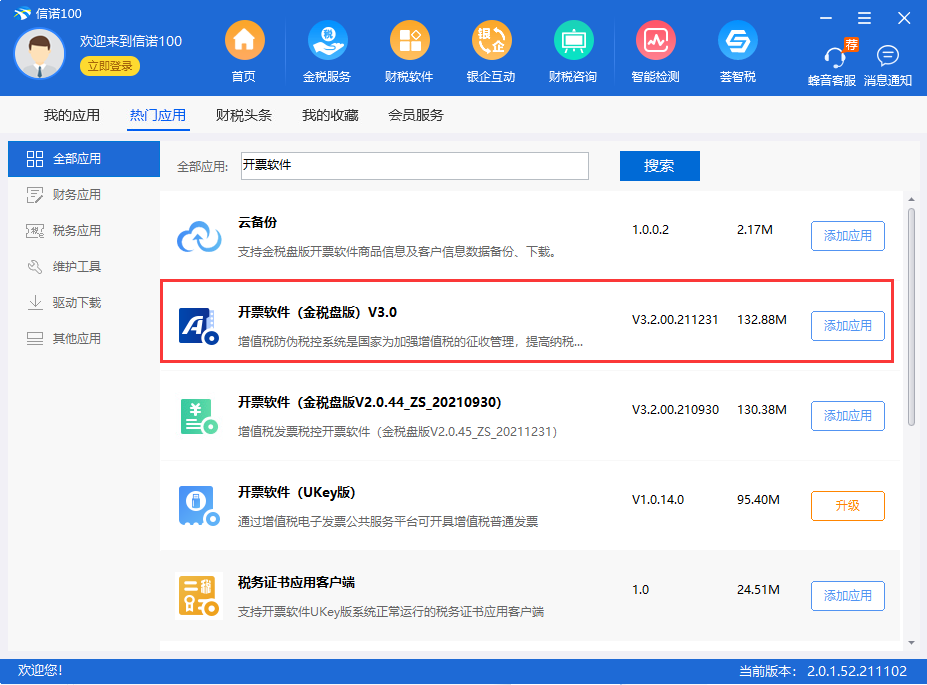Click version V3.2.00.211231 text

(675, 320)
